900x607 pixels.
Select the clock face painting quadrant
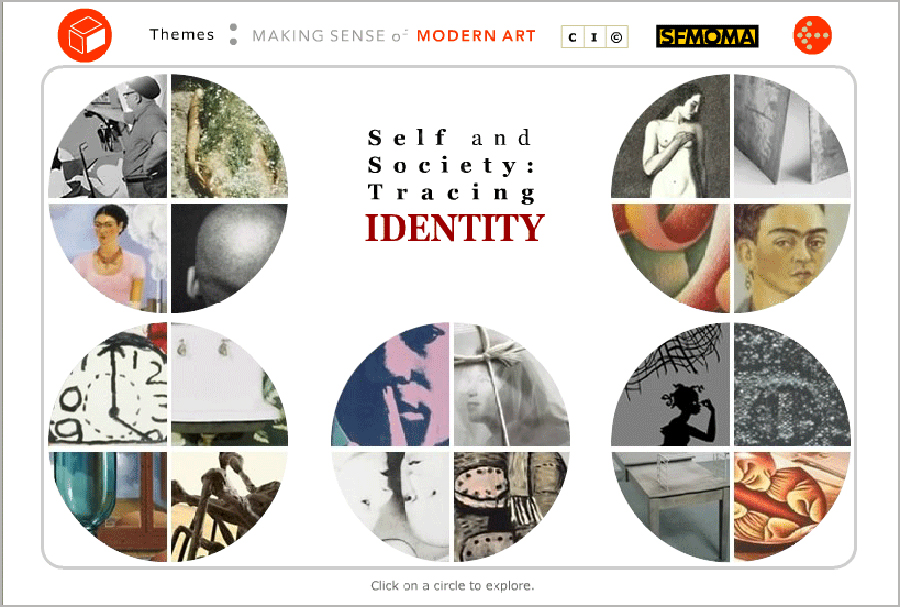coord(108,384)
